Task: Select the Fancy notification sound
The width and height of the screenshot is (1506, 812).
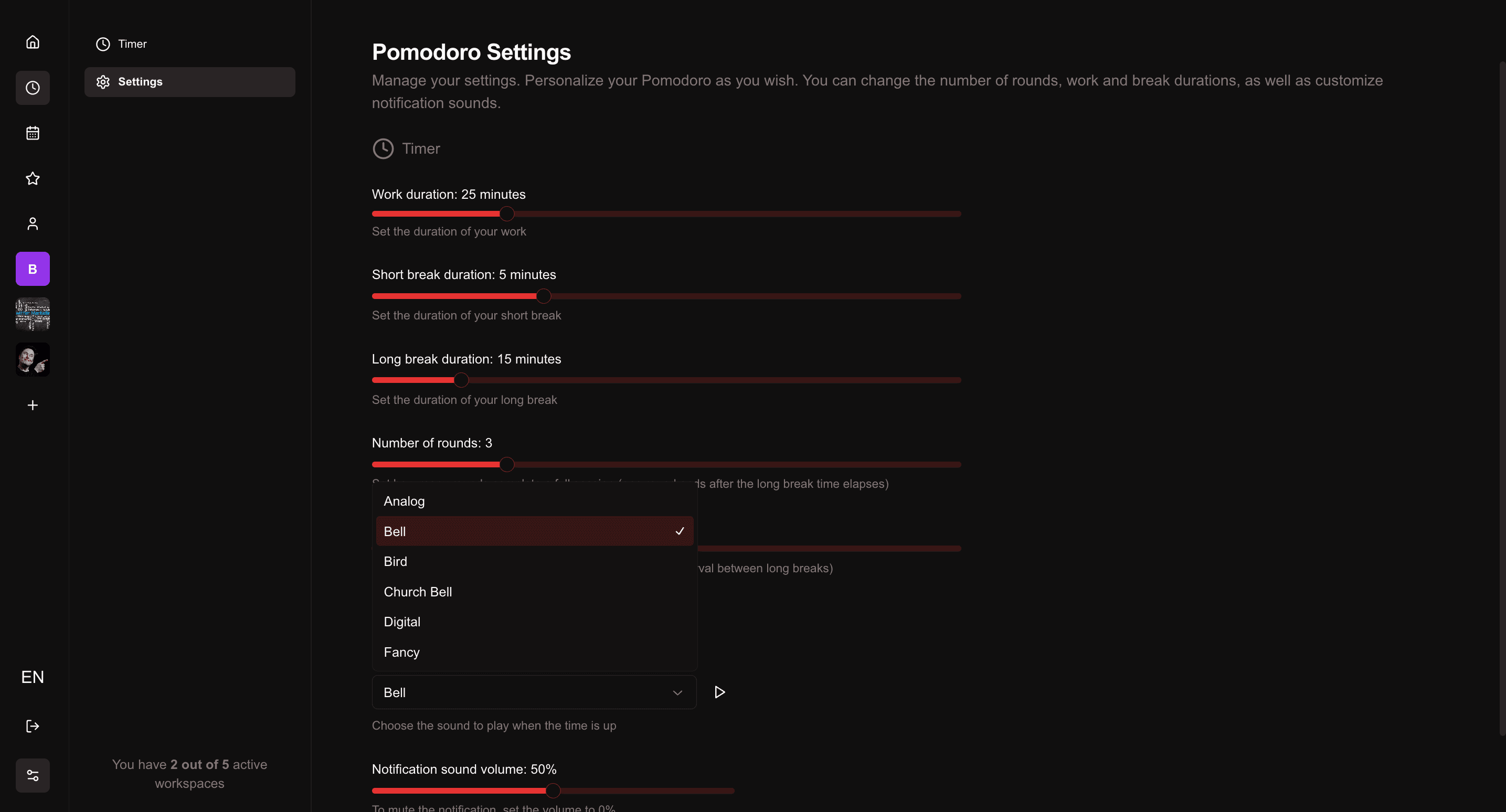Action: (534, 652)
